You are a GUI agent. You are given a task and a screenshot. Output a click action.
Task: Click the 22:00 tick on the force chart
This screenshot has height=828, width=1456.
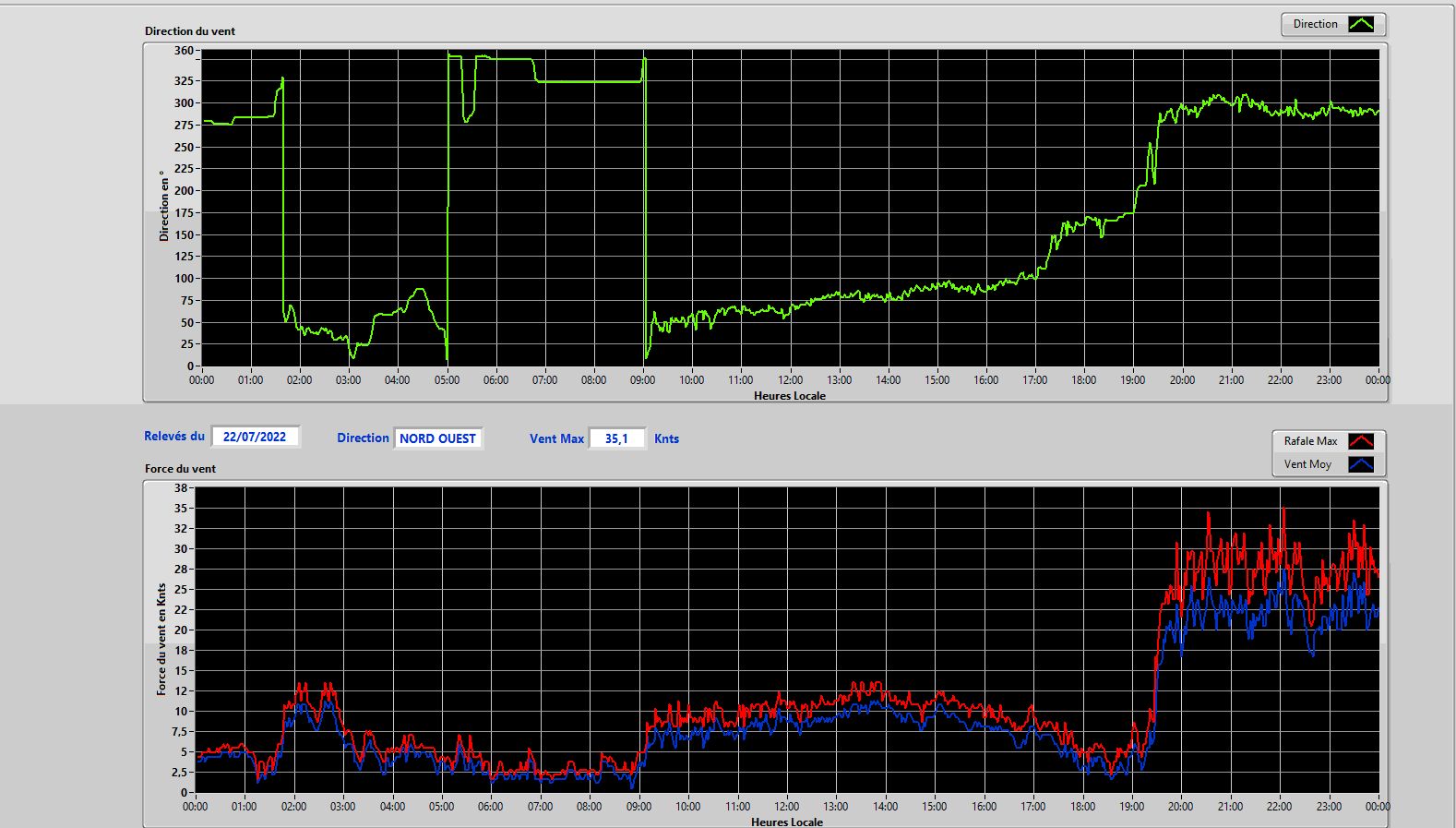coord(1279,807)
